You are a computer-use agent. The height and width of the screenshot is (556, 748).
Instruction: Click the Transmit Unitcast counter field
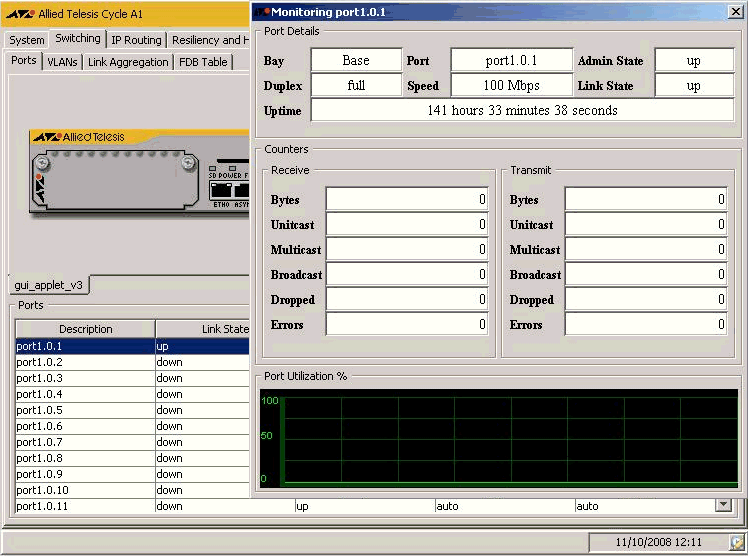pos(646,224)
